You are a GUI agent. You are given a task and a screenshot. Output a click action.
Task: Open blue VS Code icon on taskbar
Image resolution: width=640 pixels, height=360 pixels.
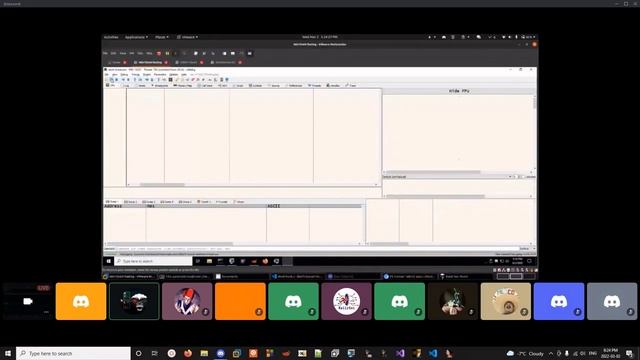tap(433, 353)
